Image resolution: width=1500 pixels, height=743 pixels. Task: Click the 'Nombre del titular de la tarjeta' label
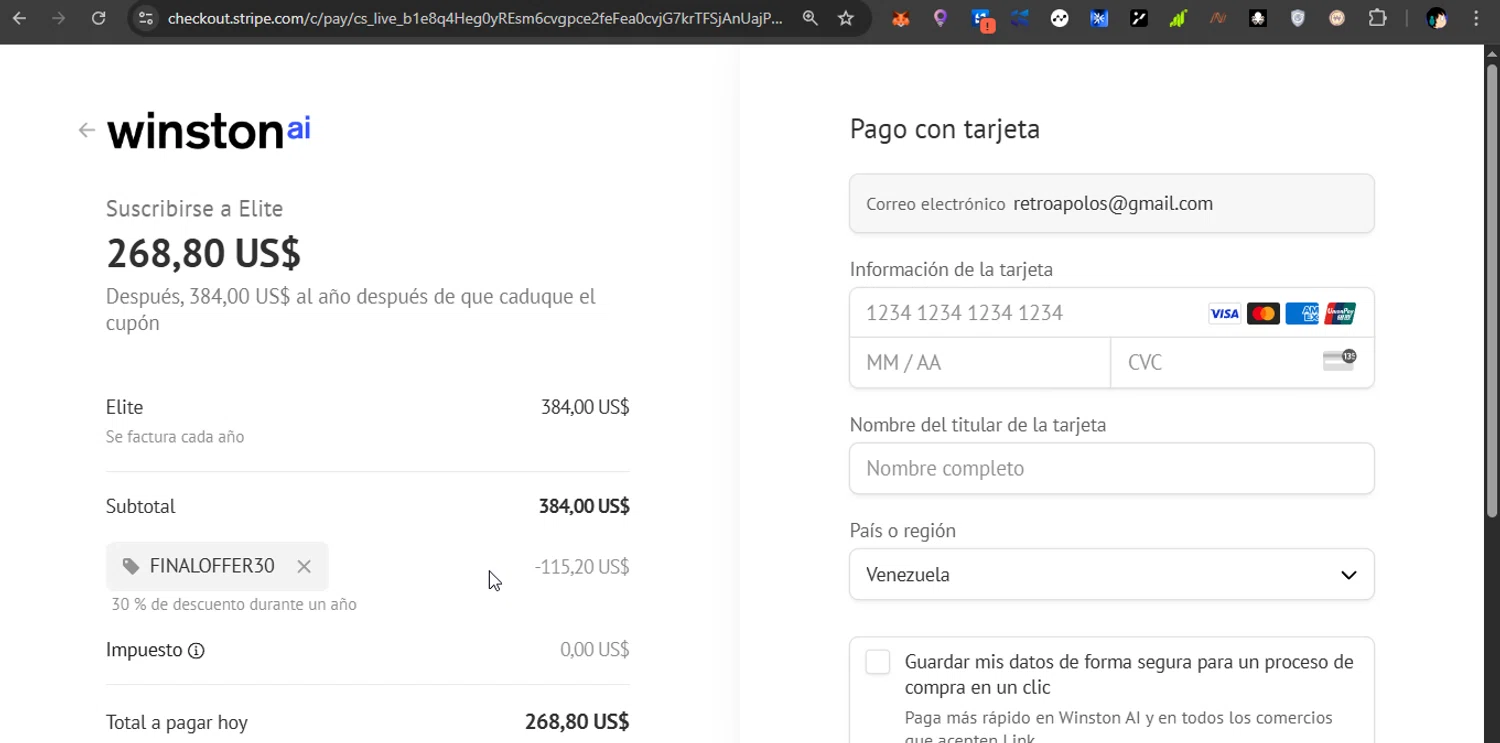(978, 425)
